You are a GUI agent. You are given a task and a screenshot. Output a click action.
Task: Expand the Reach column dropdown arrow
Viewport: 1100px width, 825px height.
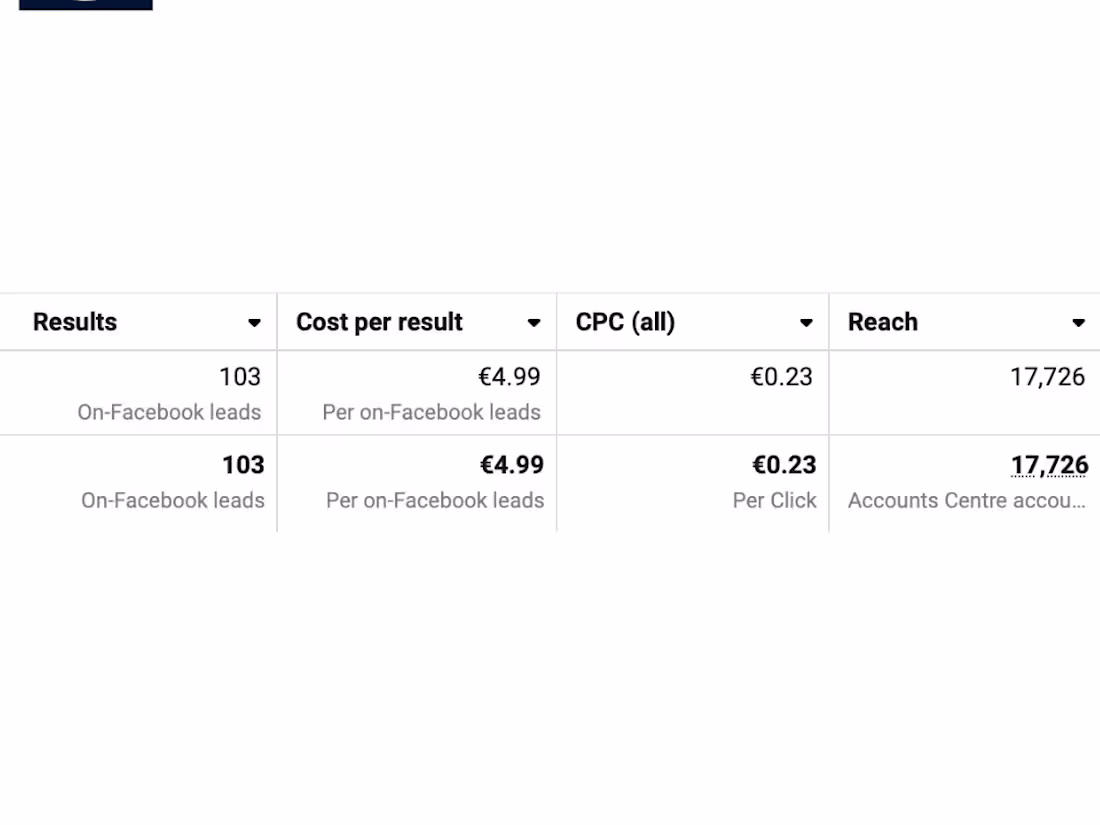1078,323
